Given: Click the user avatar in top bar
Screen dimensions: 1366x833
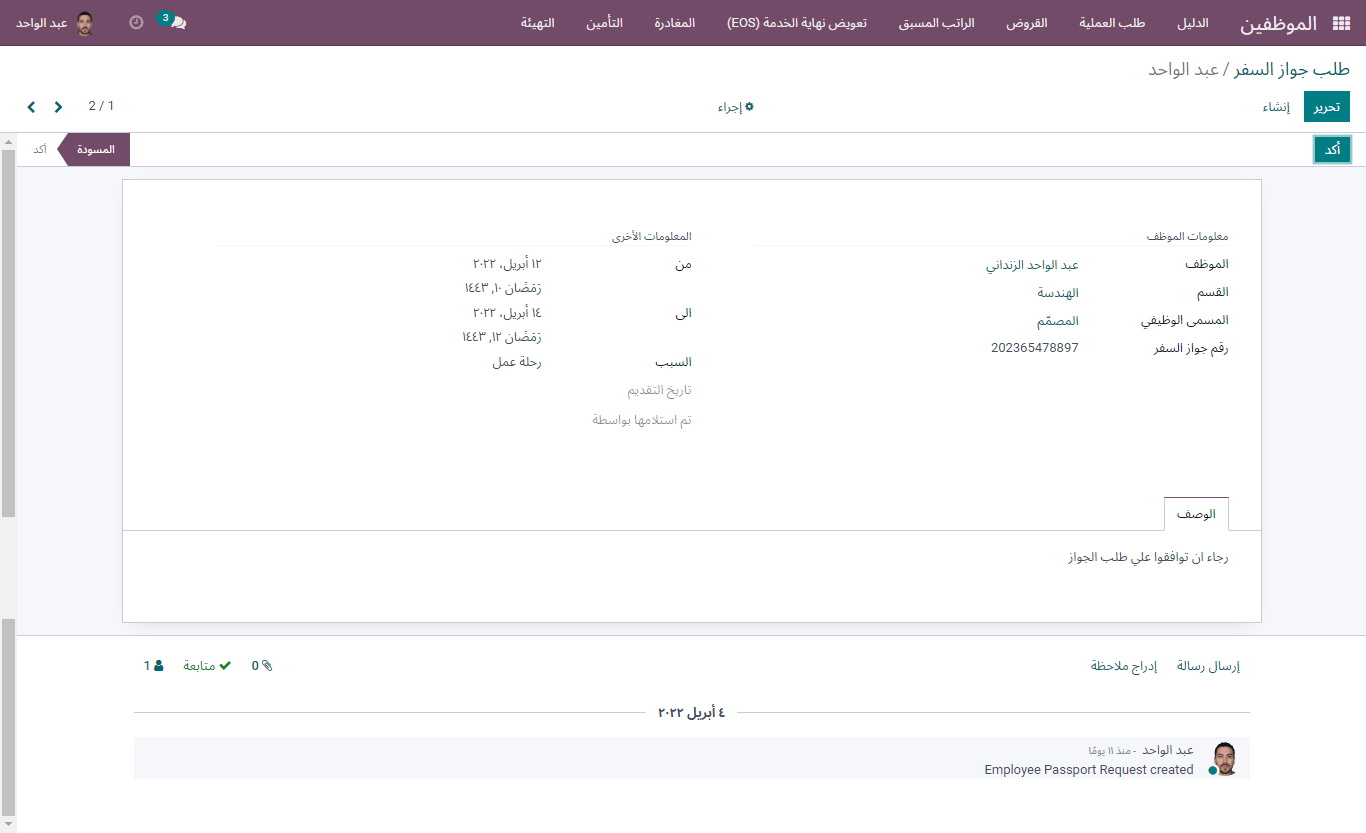Looking at the screenshot, I should coord(85,23).
